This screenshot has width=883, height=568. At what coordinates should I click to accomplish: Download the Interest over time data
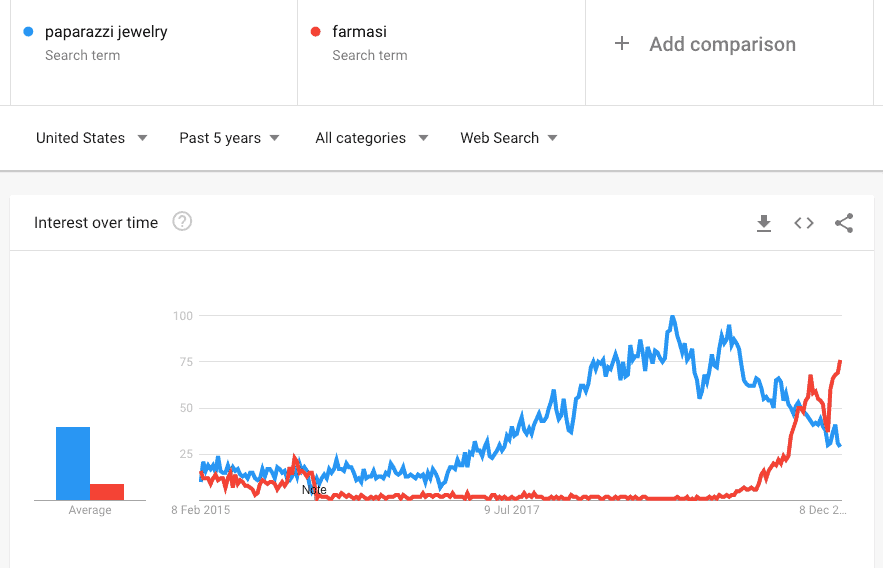coord(764,223)
